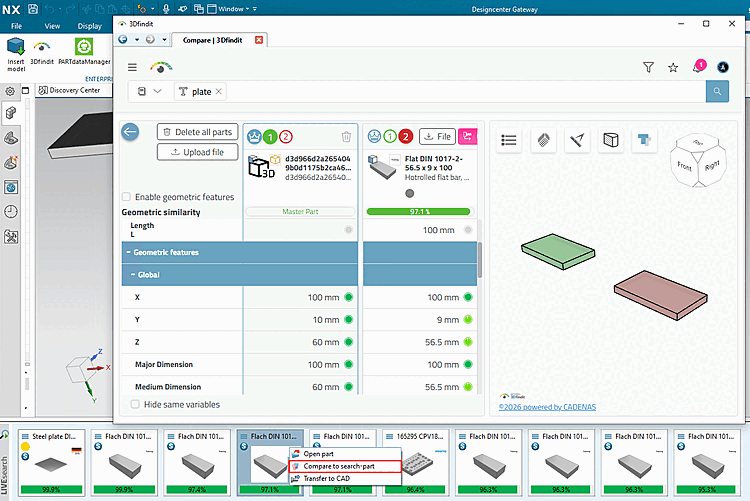Viewport: 750px width, 501px height.
Task: Open notifications bell with badge
Action: 698,67
